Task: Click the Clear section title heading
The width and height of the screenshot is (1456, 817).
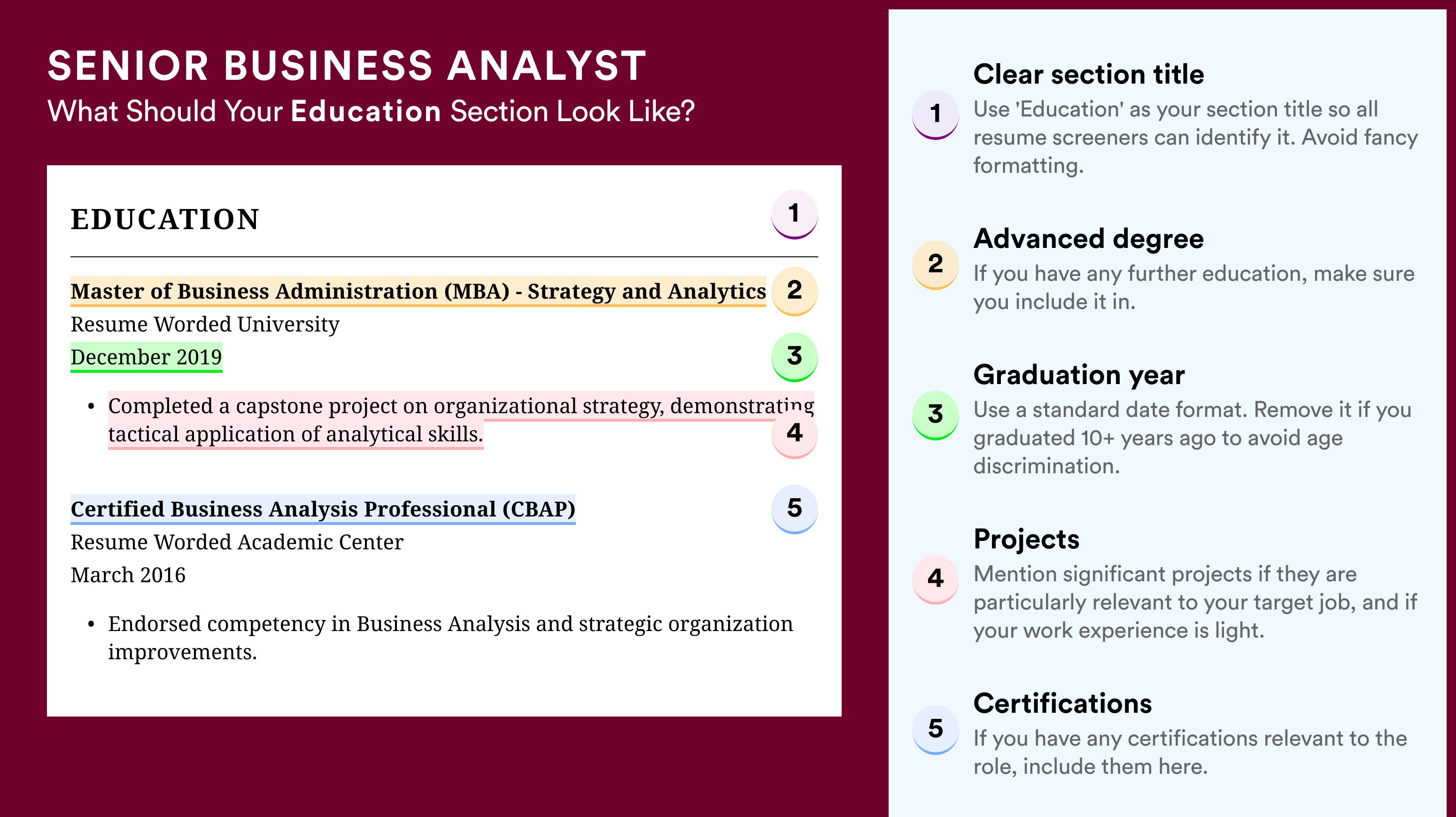Action: pos(1089,74)
